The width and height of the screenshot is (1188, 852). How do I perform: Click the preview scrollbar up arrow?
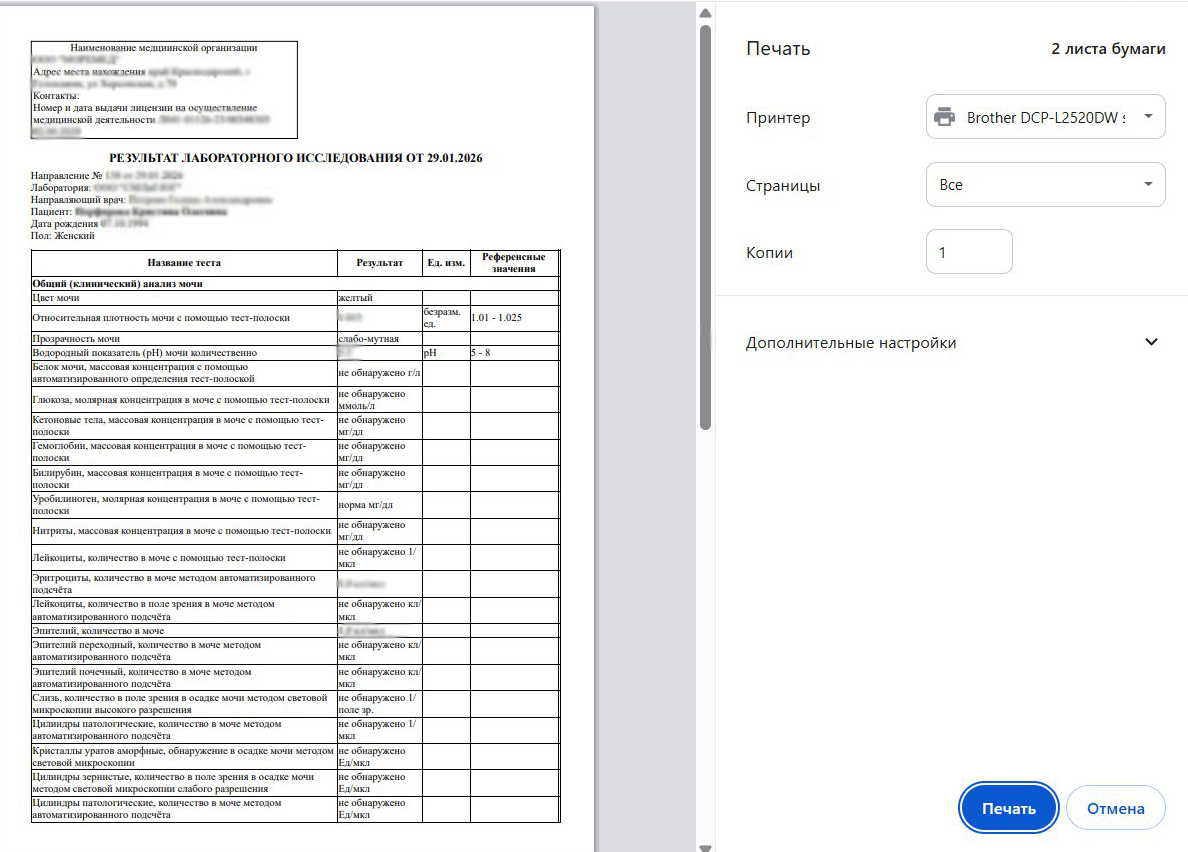tap(705, 14)
